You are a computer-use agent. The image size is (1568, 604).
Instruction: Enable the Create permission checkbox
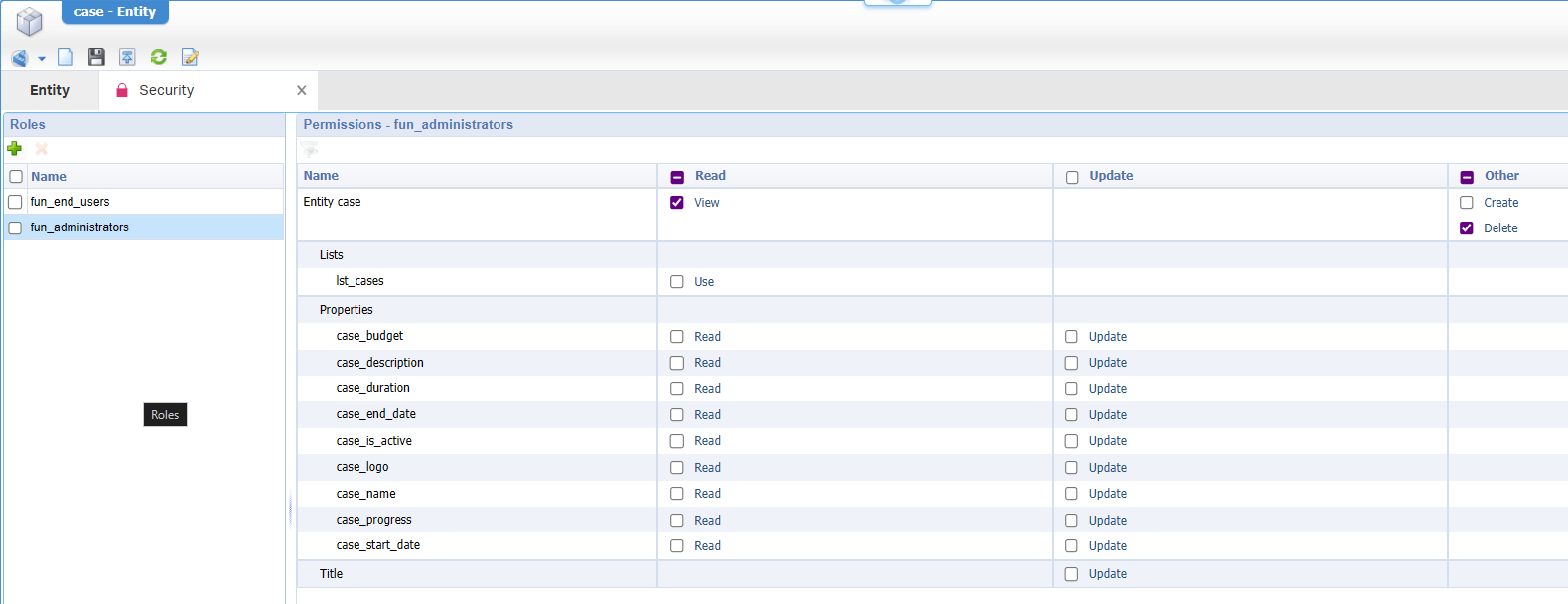point(1467,203)
